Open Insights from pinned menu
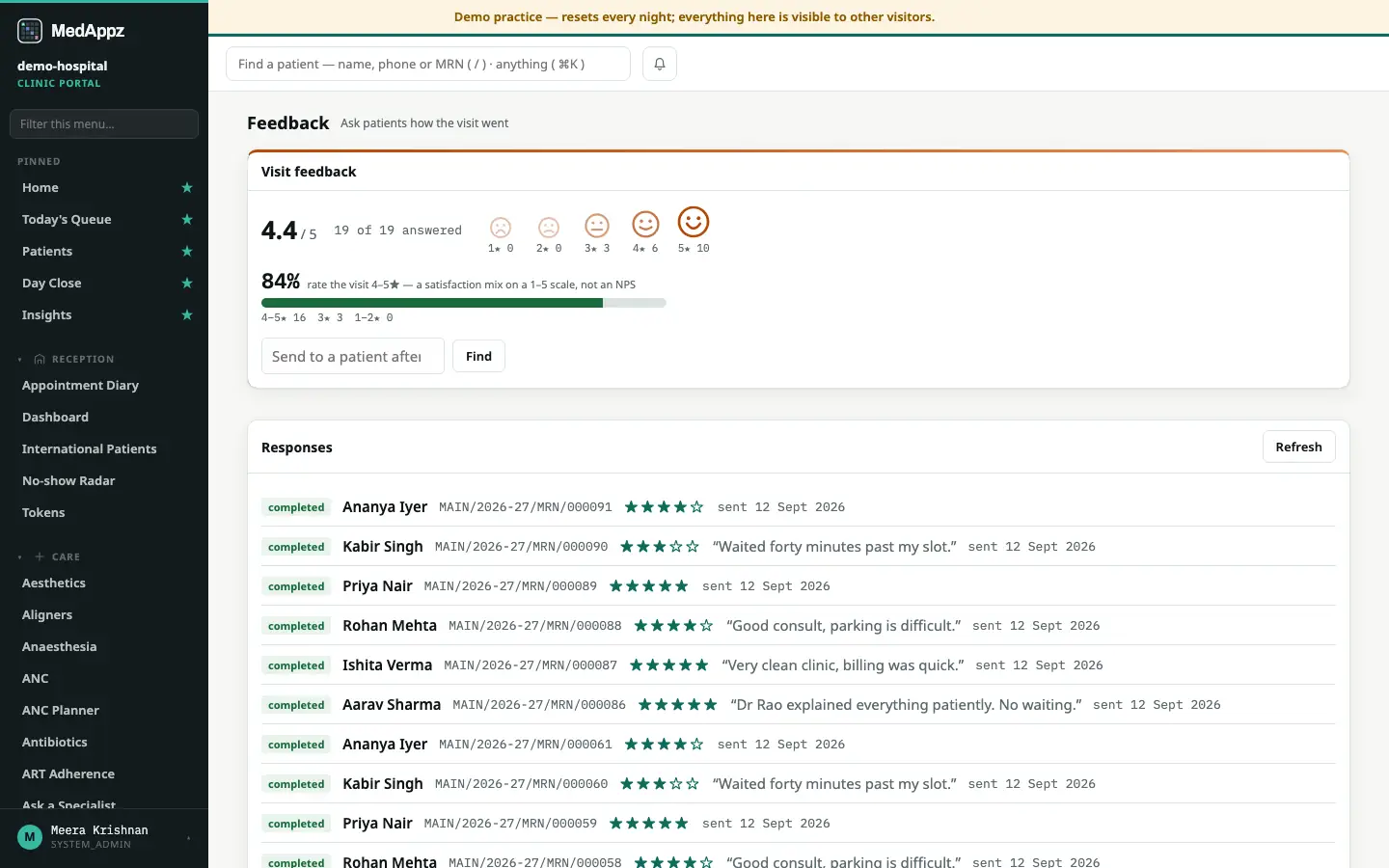This screenshot has height=868, width=1389. (x=47, y=315)
